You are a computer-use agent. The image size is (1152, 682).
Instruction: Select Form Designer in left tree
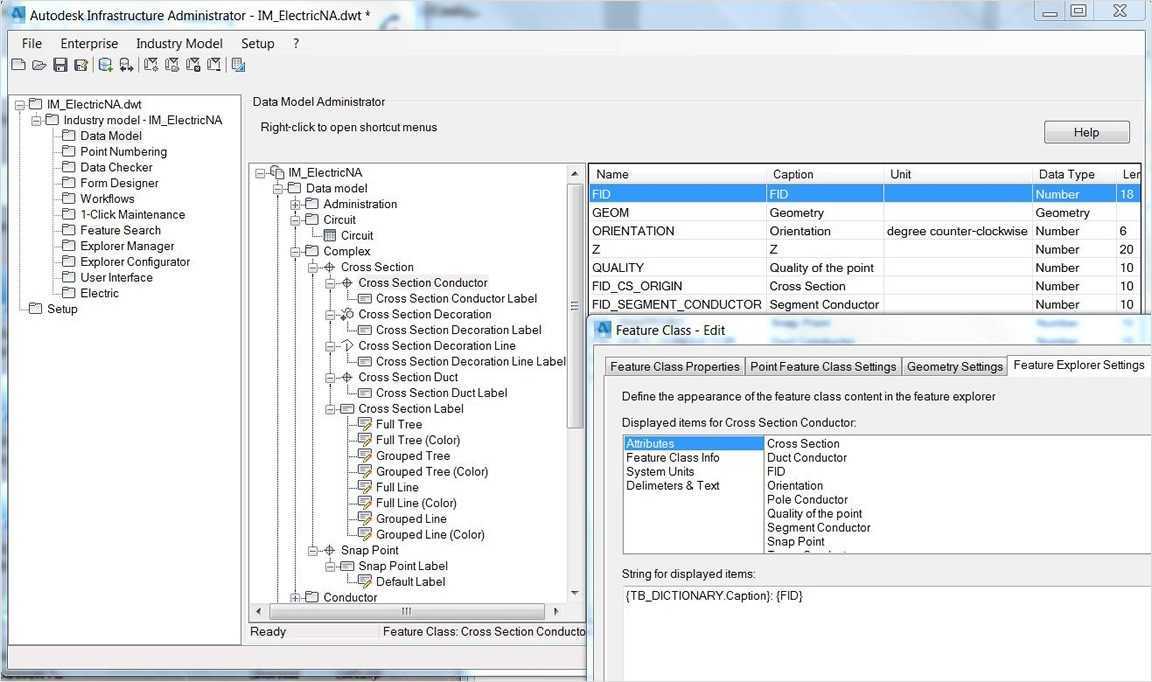tap(119, 183)
